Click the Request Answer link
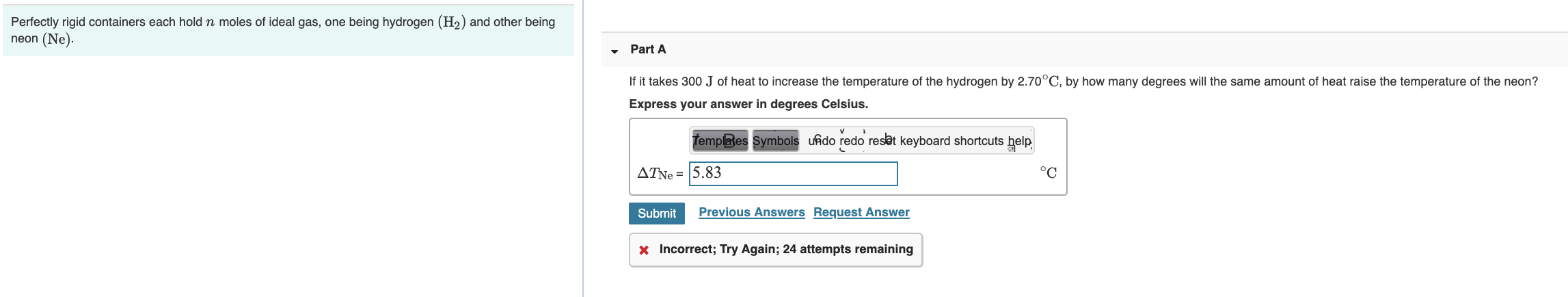The height and width of the screenshot is (297, 1568). pyautogui.click(x=861, y=212)
